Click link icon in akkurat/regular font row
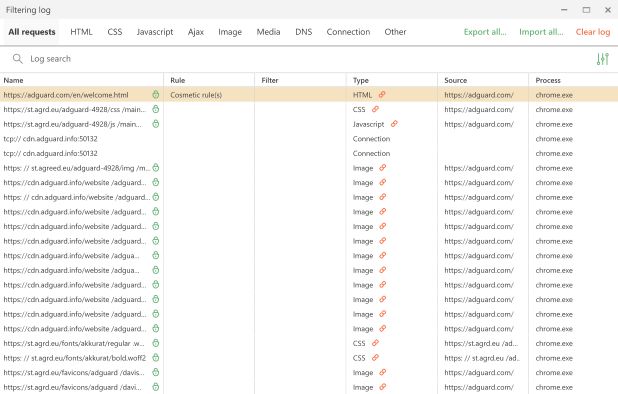The height and width of the screenshot is (394, 618). click(x=375, y=343)
